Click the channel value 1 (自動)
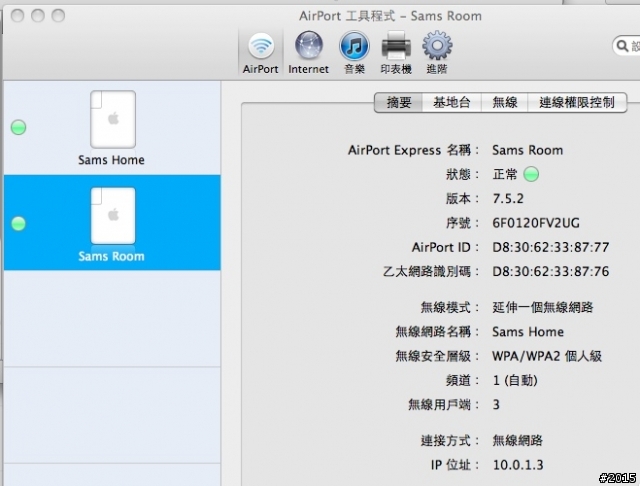 point(515,380)
